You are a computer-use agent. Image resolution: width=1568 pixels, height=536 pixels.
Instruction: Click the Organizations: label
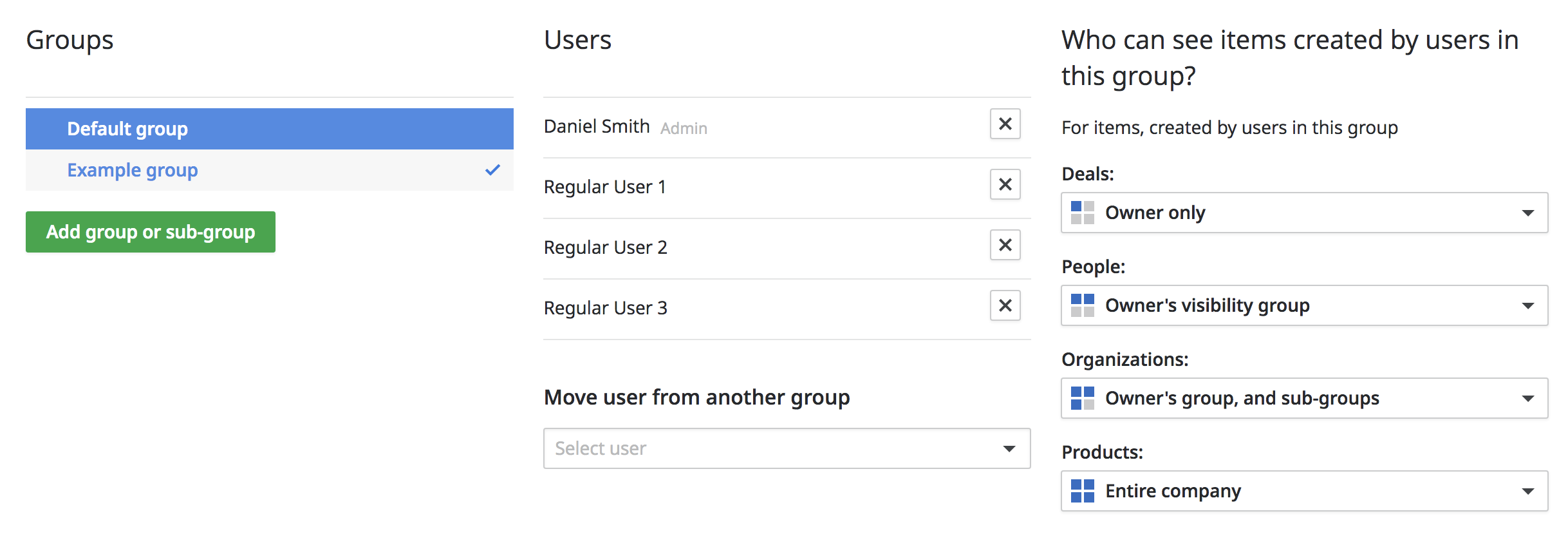pyautogui.click(x=1125, y=359)
